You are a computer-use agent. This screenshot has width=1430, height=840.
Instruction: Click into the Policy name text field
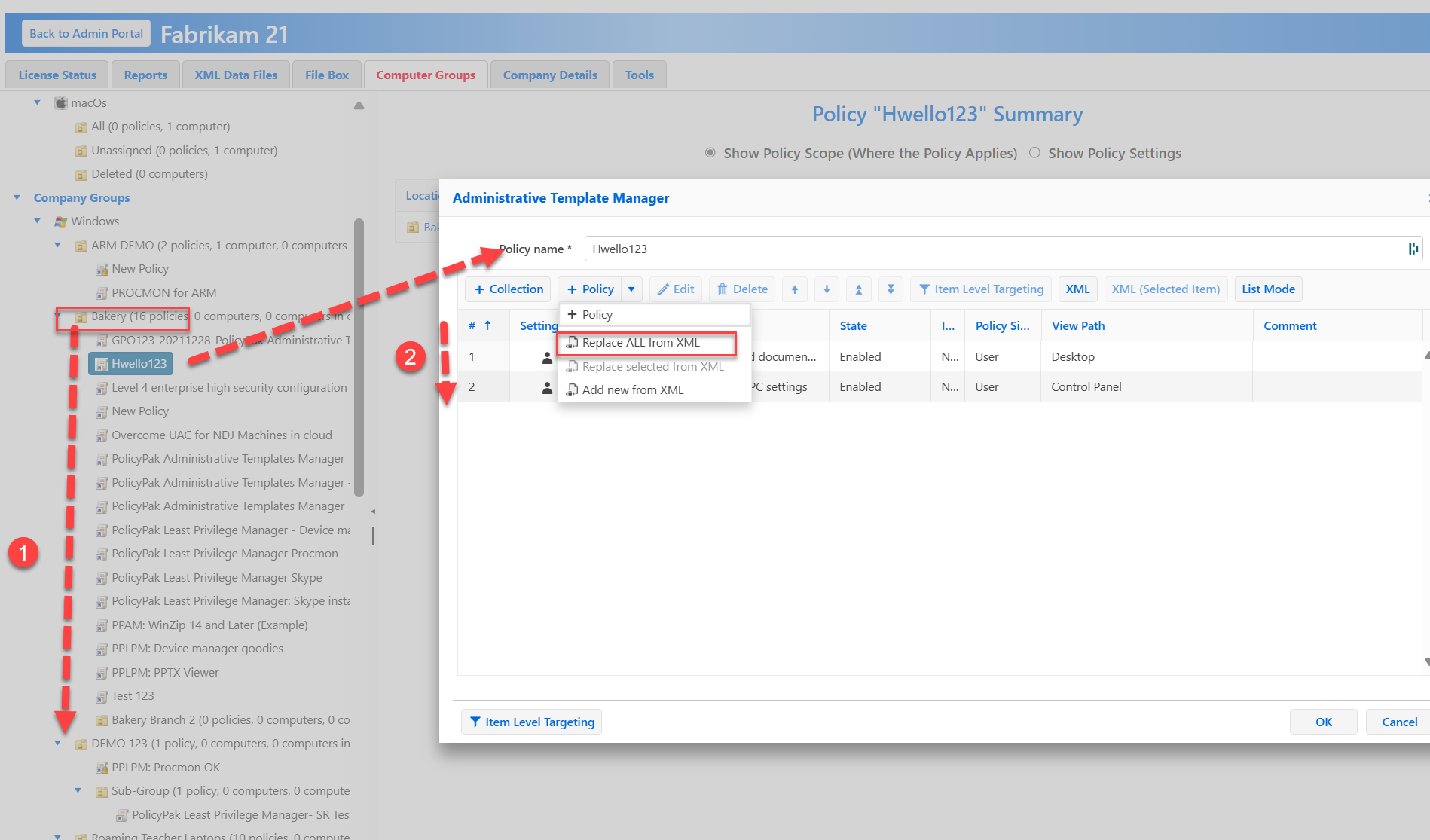tap(979, 249)
